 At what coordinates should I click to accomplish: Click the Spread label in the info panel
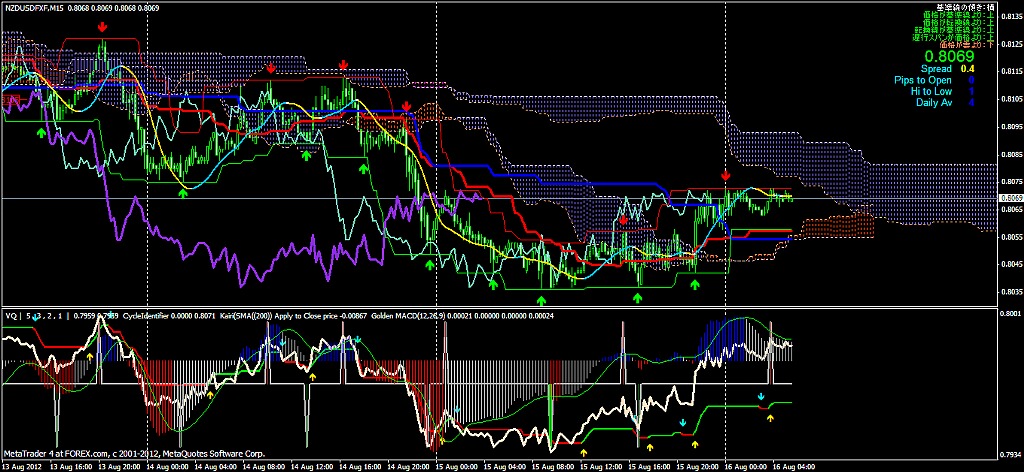tap(934, 69)
